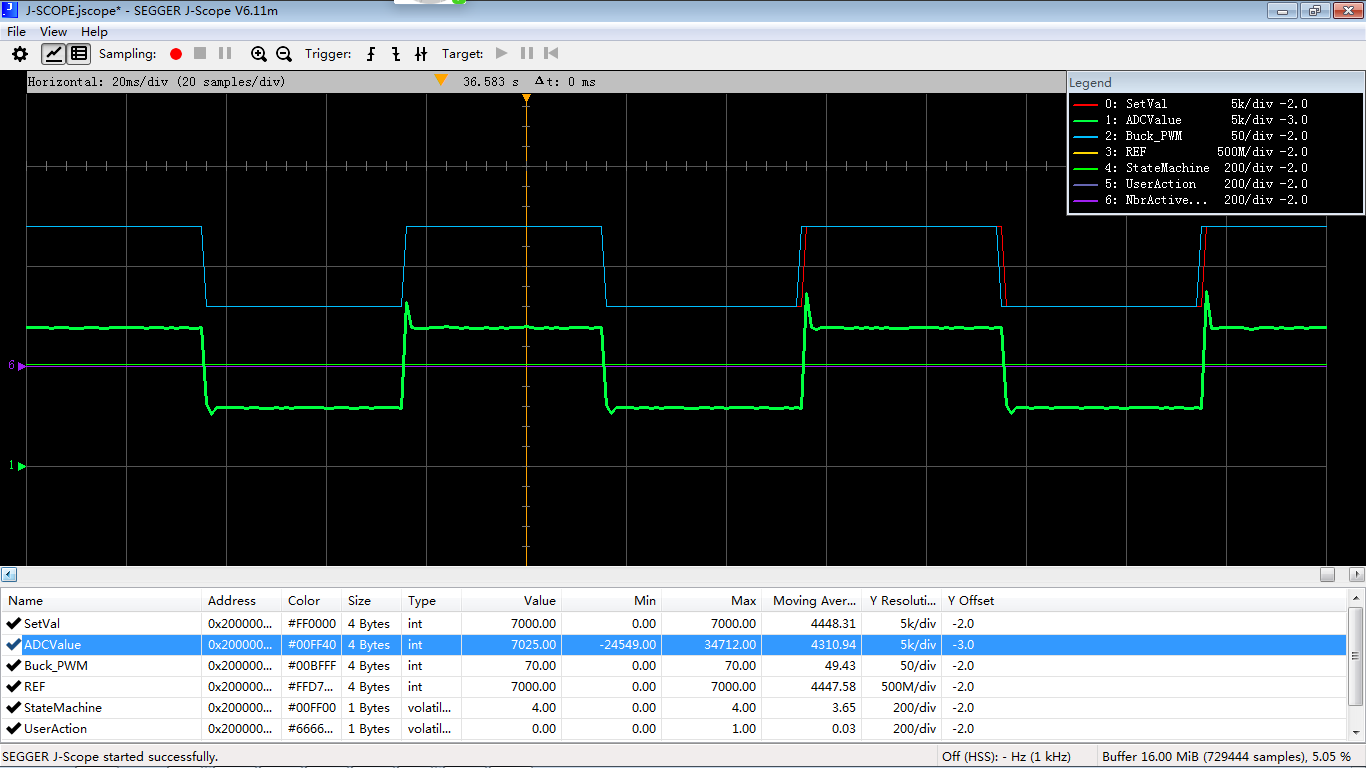Toggle ADCValue checkmark
Image resolution: width=1366 pixels, height=768 pixels.
click(x=13, y=644)
